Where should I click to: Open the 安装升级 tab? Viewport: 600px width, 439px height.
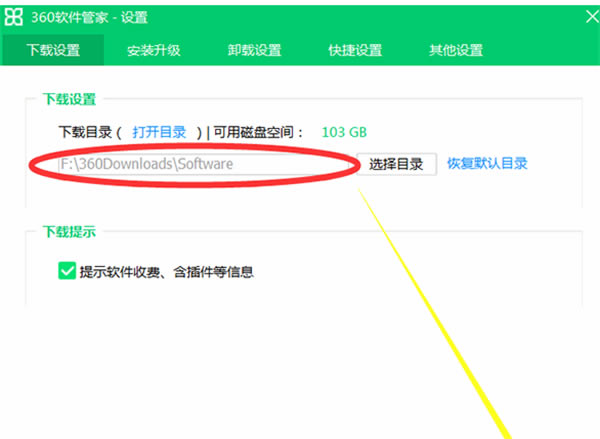[153, 50]
